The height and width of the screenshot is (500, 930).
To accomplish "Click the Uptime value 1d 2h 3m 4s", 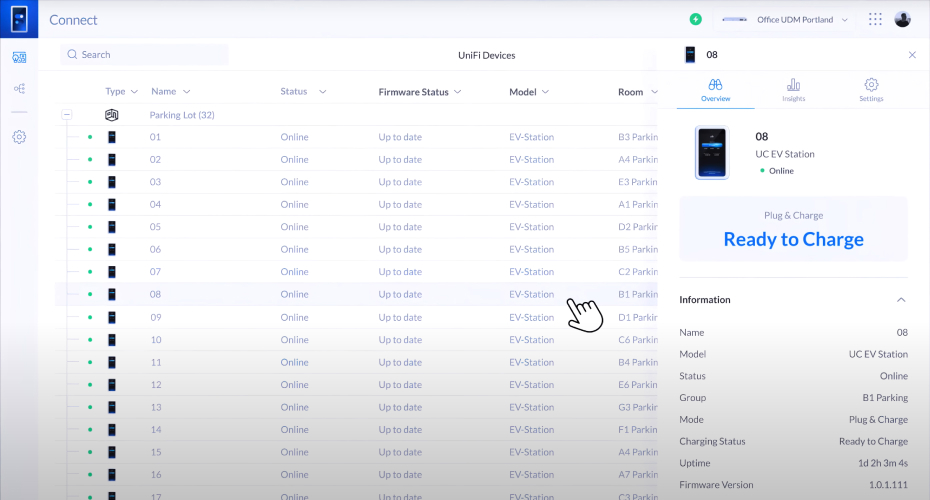I will point(883,463).
